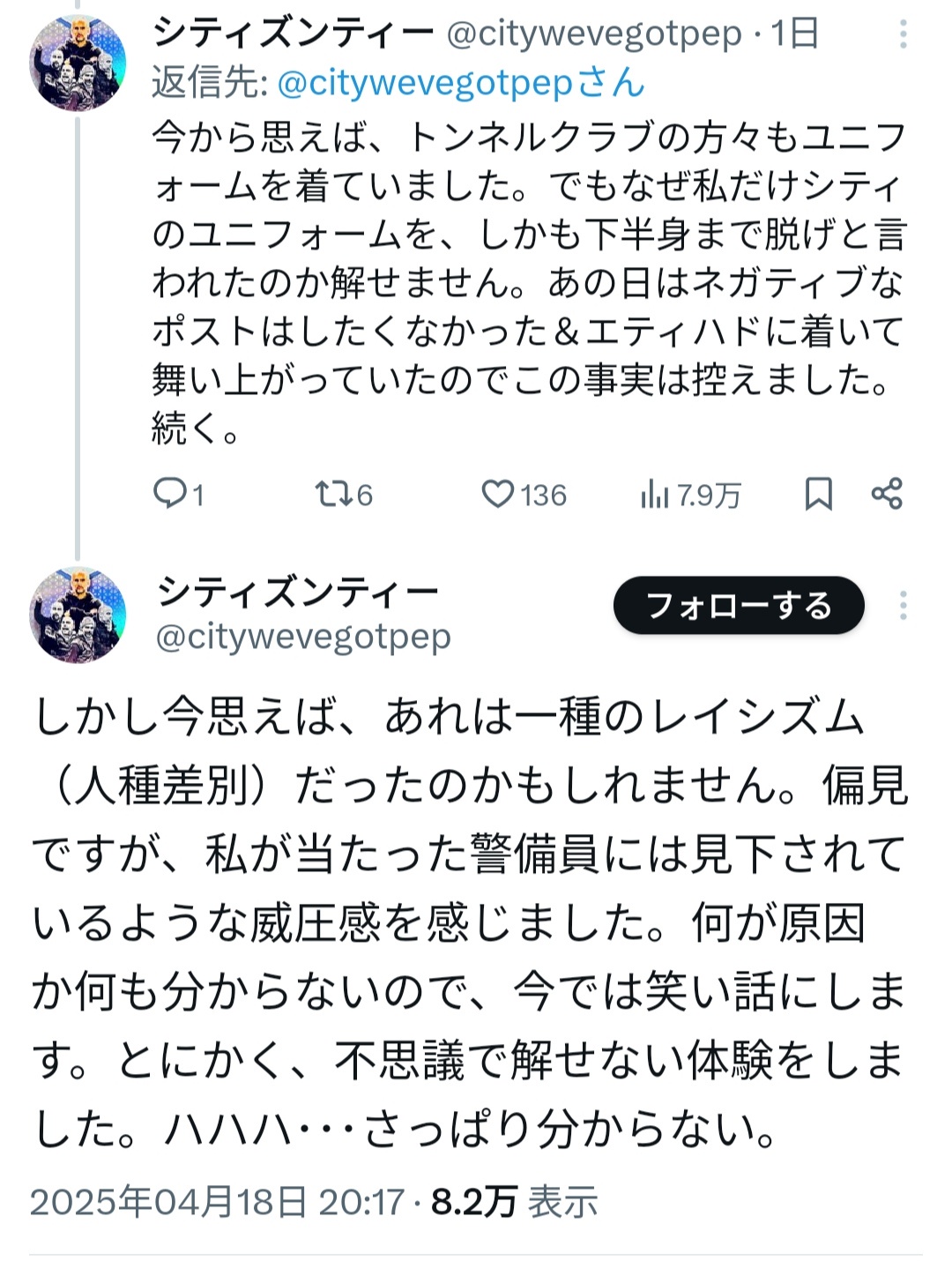Image resolution: width=952 pixels, height=1261 pixels.
Task: Tap the 2025年04月18日 20:17 timestamp
Action: tap(217, 1202)
